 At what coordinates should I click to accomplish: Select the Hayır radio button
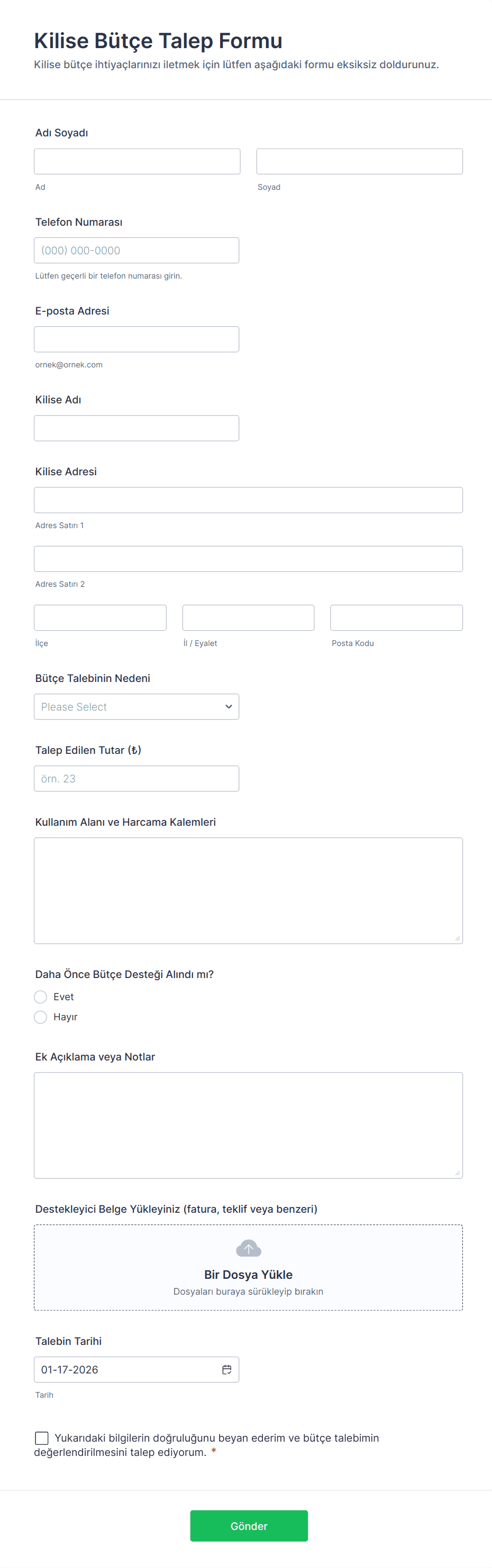pyautogui.click(x=41, y=1017)
